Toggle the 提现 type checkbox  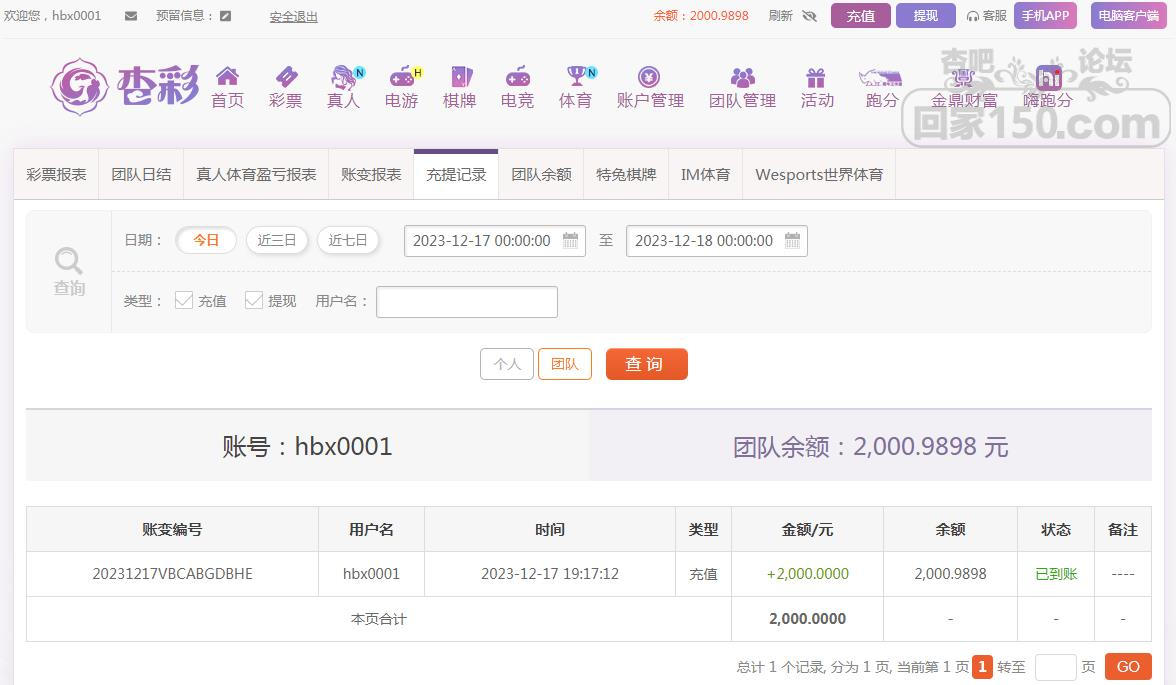254,300
